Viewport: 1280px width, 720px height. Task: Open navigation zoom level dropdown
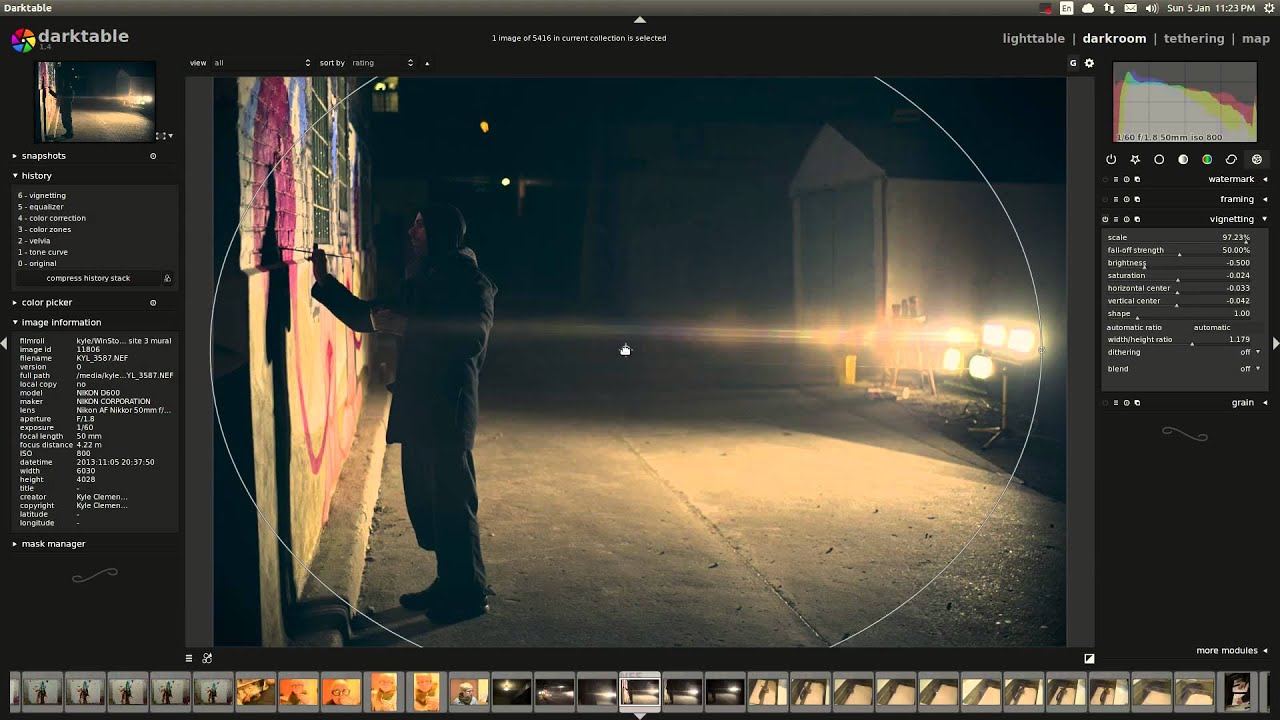(171, 135)
